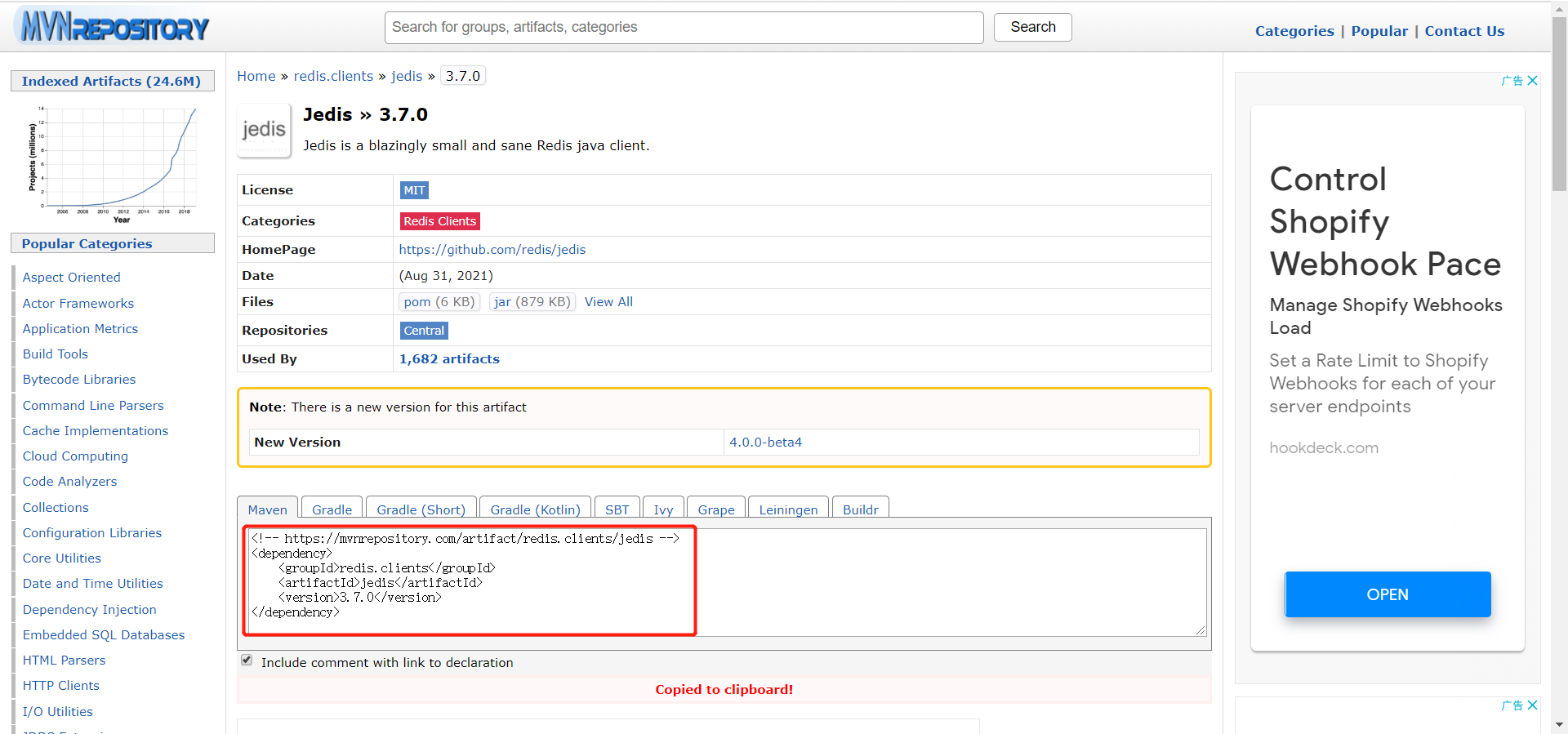
Task: Focus the search input field
Action: [x=684, y=28]
